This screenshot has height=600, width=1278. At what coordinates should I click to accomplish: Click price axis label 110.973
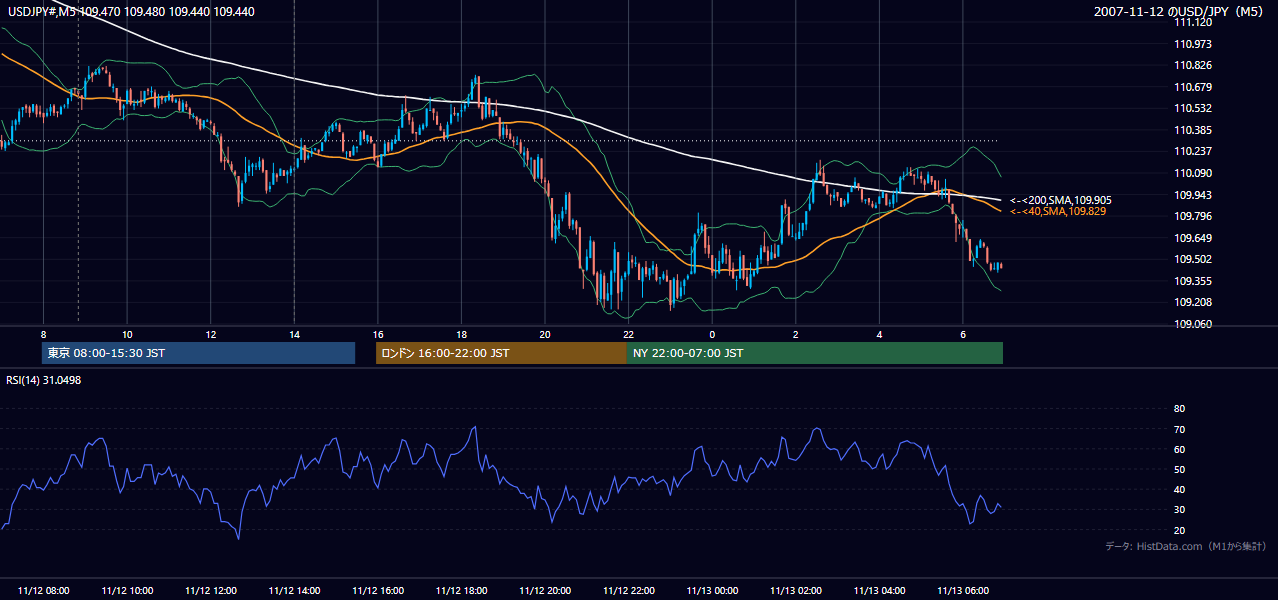click(x=1192, y=44)
